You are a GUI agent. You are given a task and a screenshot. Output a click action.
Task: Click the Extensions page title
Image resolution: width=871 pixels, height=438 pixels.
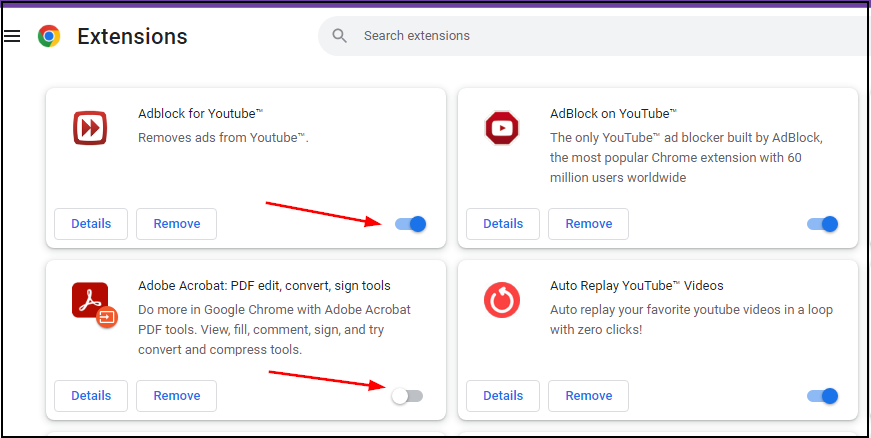click(132, 37)
